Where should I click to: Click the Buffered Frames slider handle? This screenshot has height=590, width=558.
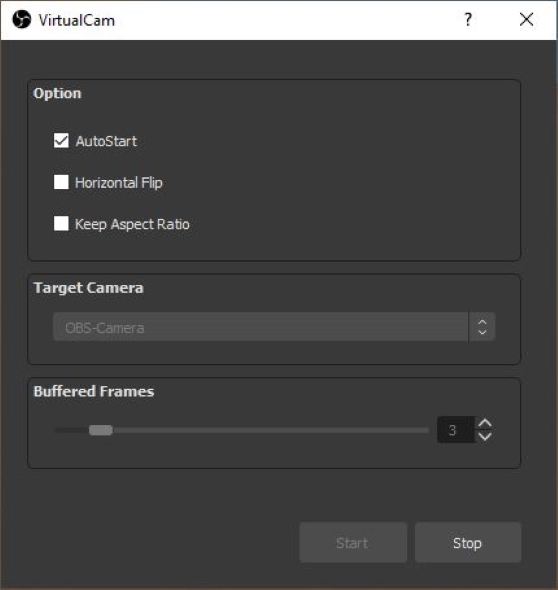click(101, 430)
